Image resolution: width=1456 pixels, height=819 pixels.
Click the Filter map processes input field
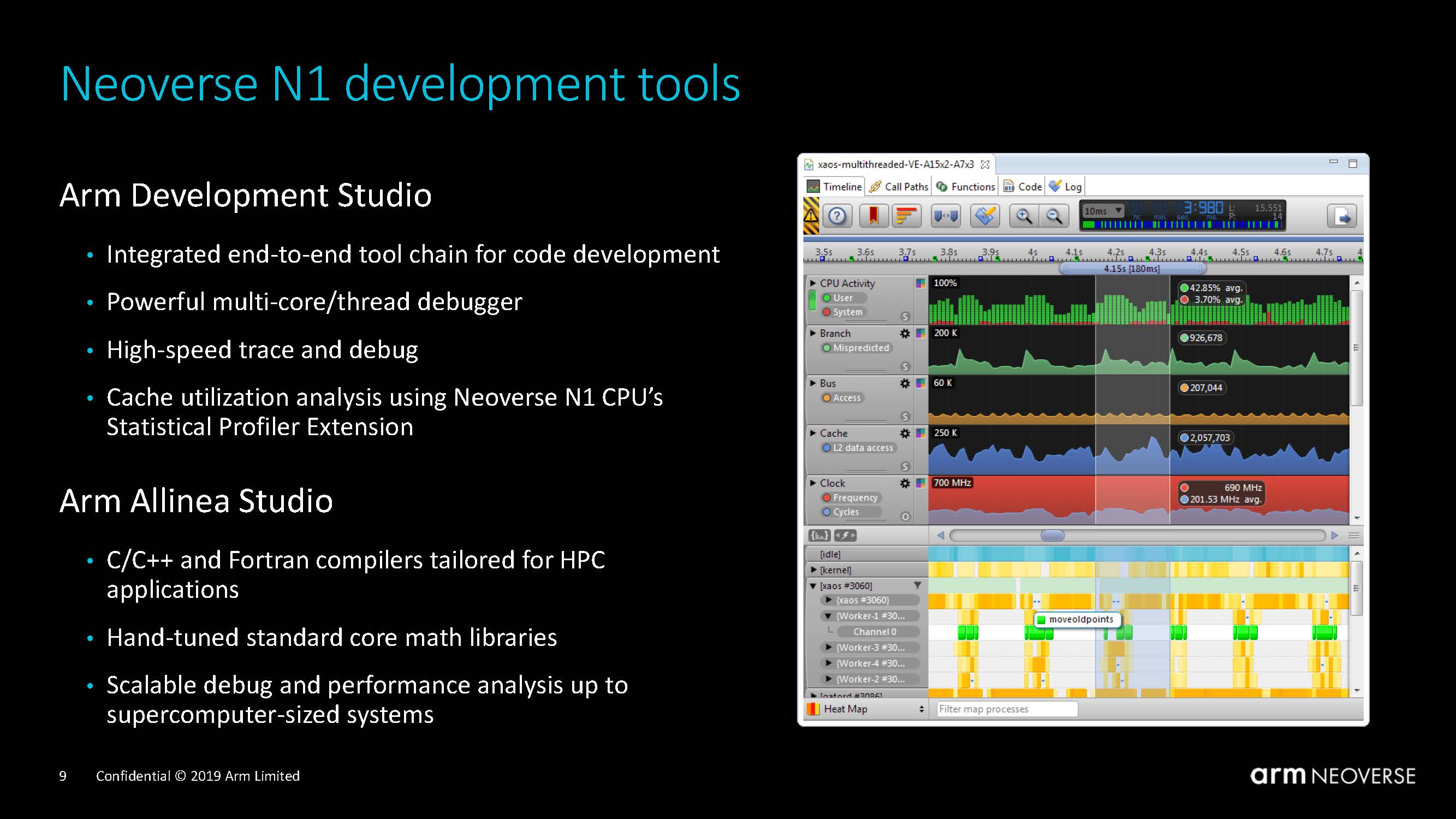point(1007,709)
